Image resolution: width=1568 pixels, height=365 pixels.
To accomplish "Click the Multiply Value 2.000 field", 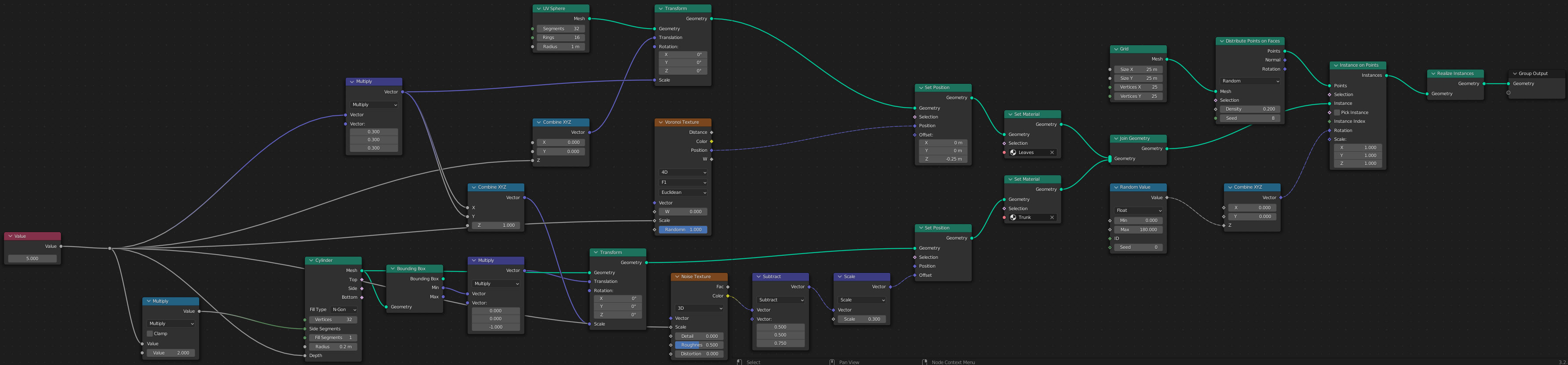I will [x=170, y=353].
